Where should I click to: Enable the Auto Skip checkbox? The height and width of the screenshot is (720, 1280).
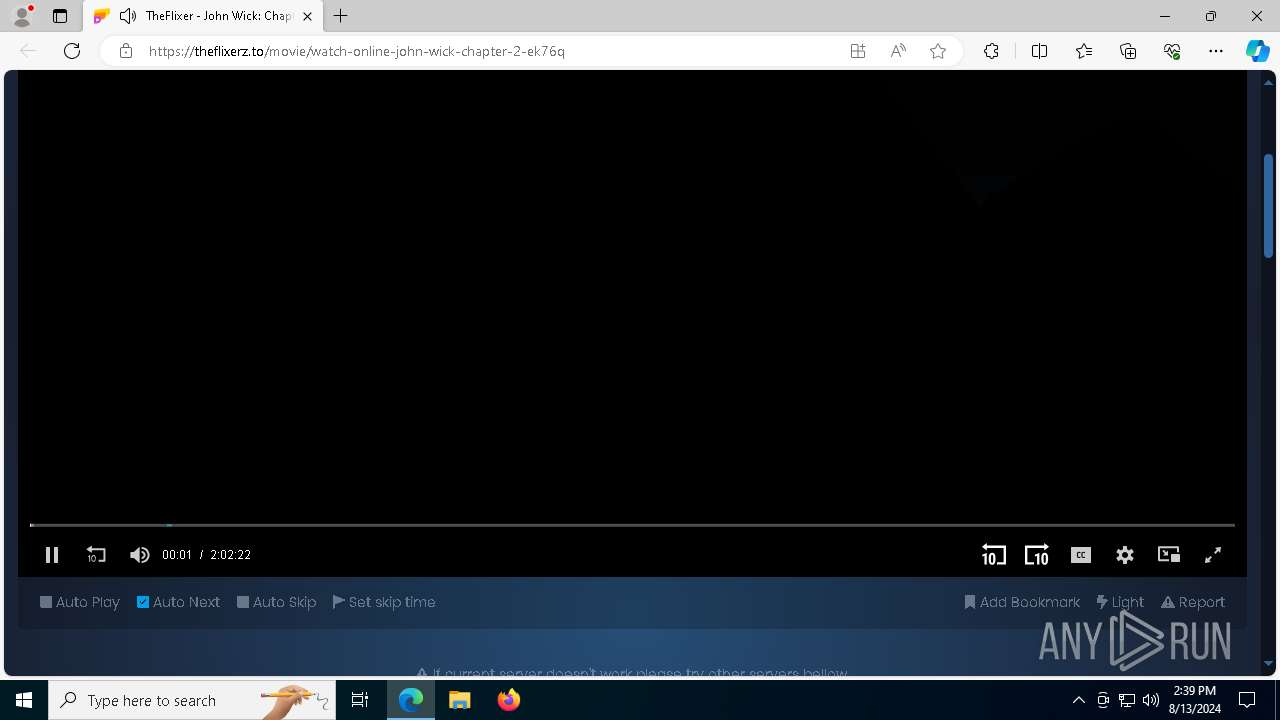pyautogui.click(x=277, y=602)
